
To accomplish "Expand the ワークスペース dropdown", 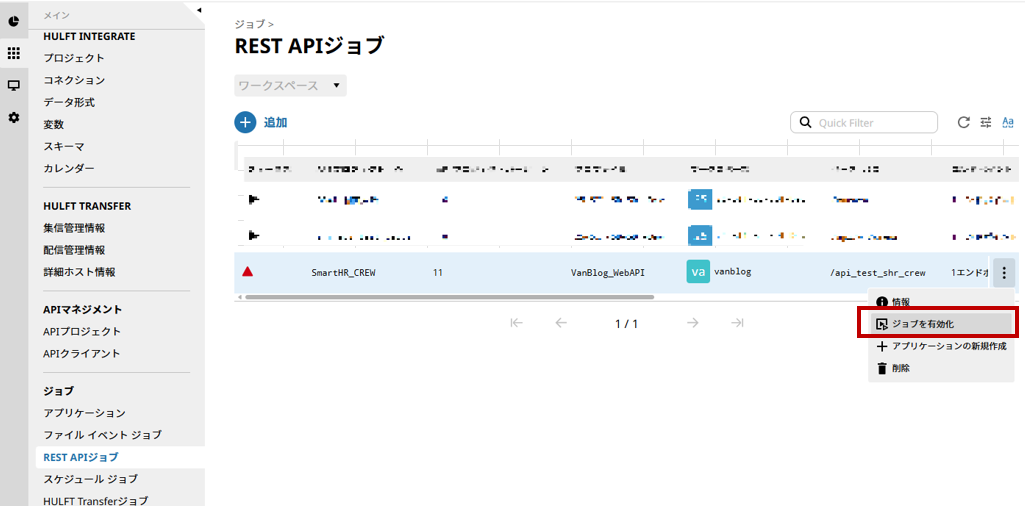I will (x=290, y=86).
